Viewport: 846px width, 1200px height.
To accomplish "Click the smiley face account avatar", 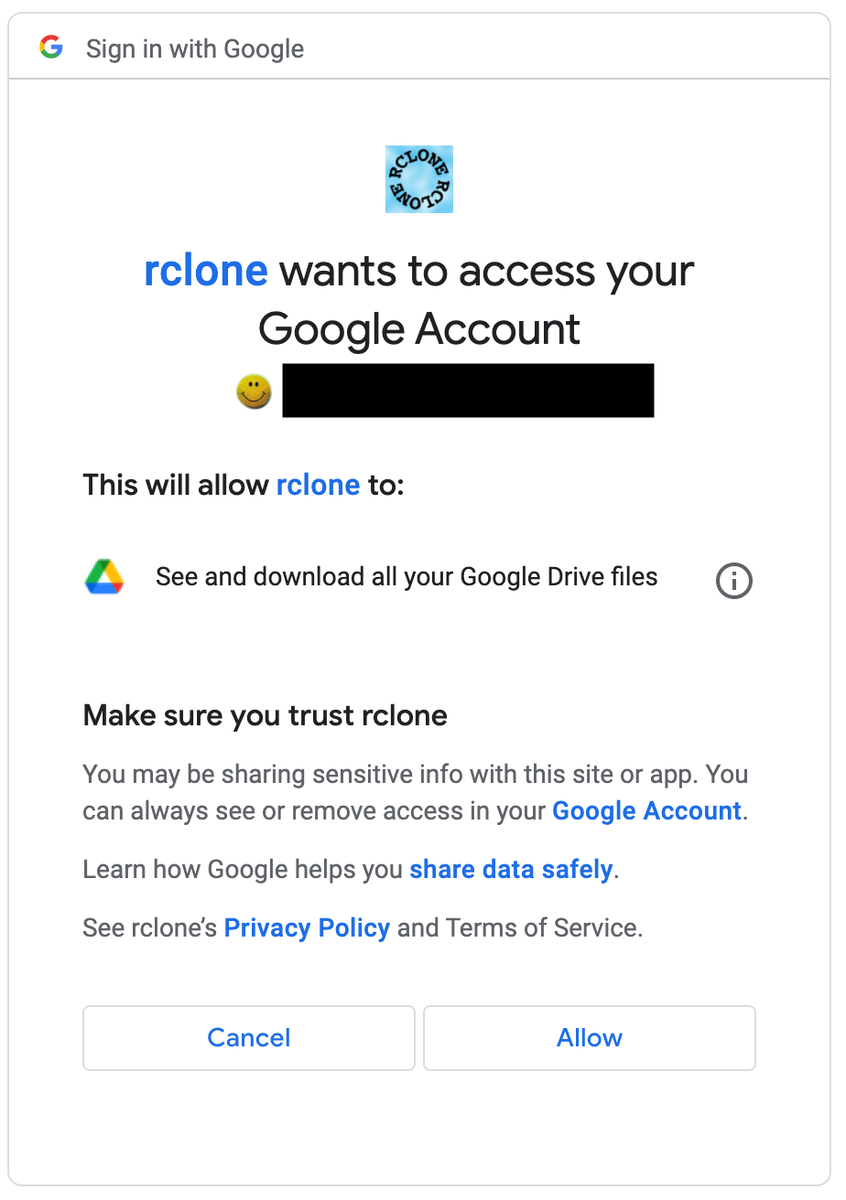I will (254, 391).
